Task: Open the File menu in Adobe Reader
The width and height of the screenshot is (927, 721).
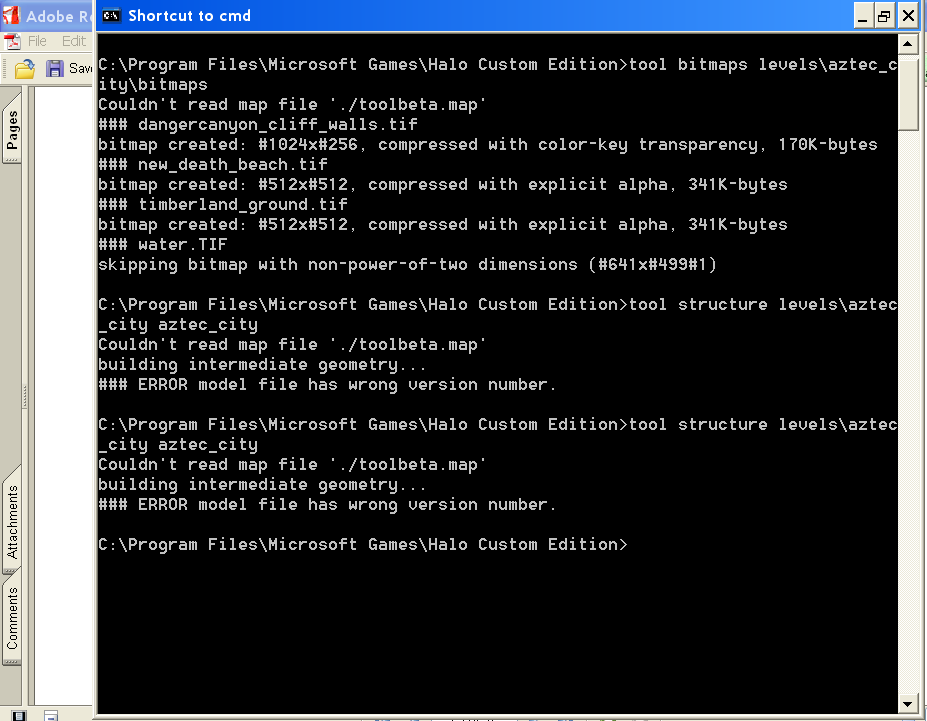Action: point(38,41)
